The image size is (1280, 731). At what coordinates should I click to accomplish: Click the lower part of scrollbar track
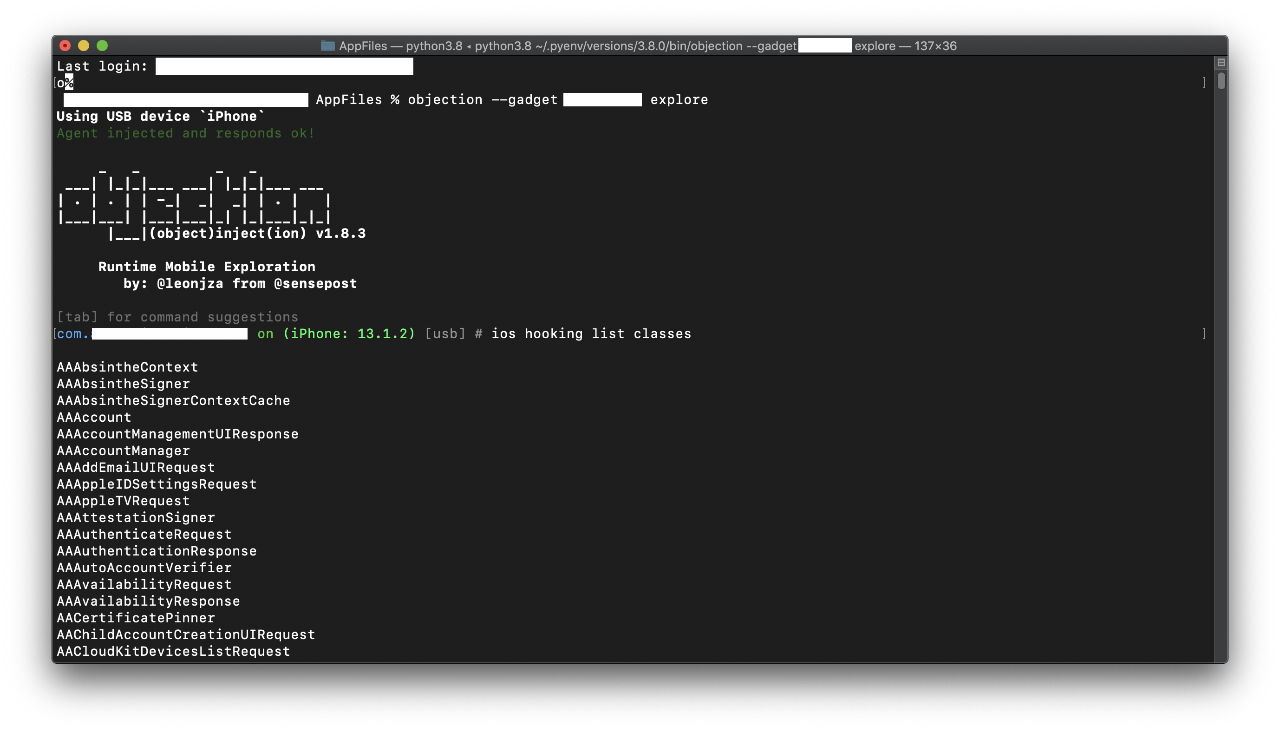1220,500
